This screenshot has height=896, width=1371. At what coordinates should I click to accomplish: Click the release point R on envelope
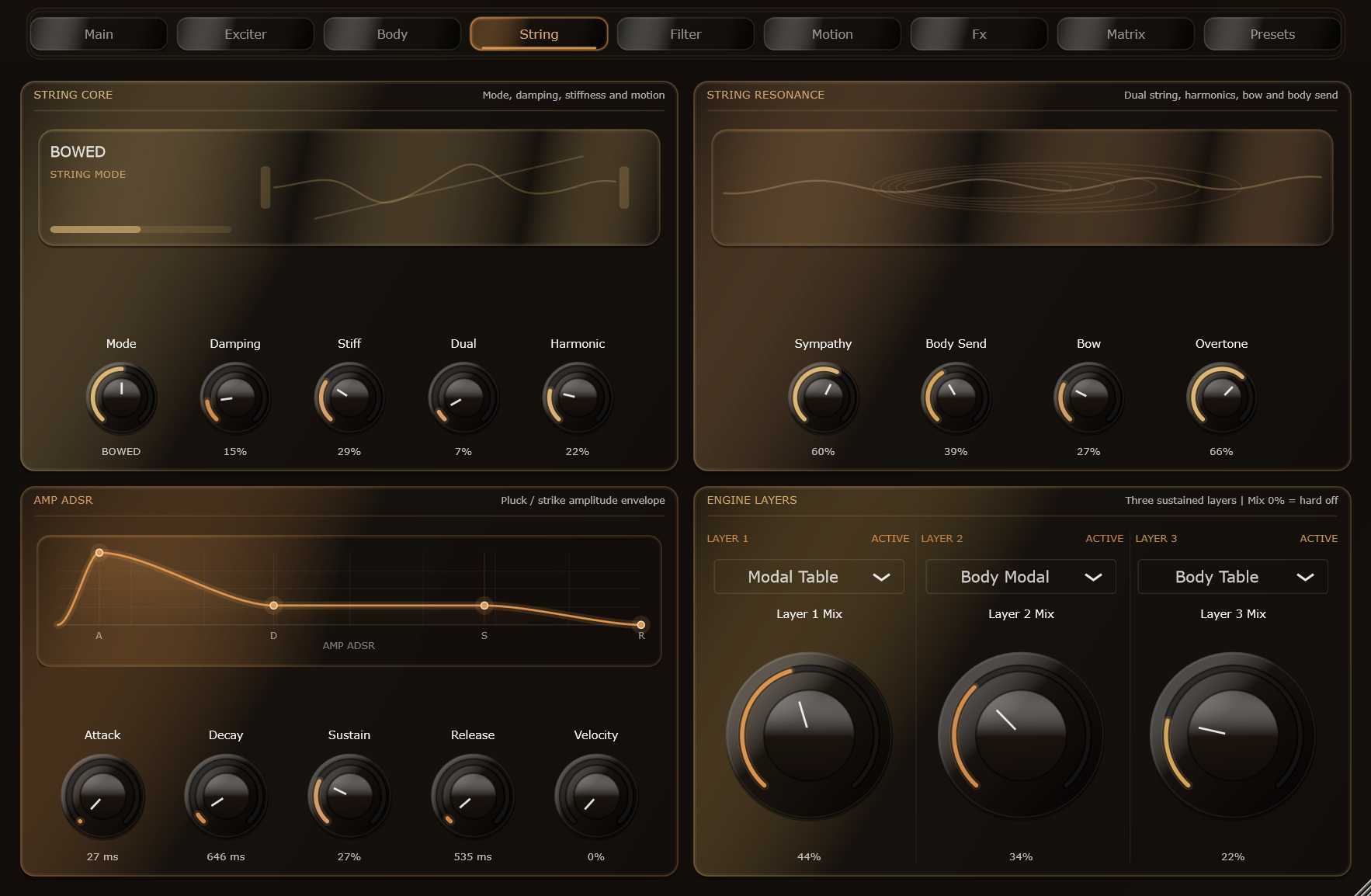641,625
